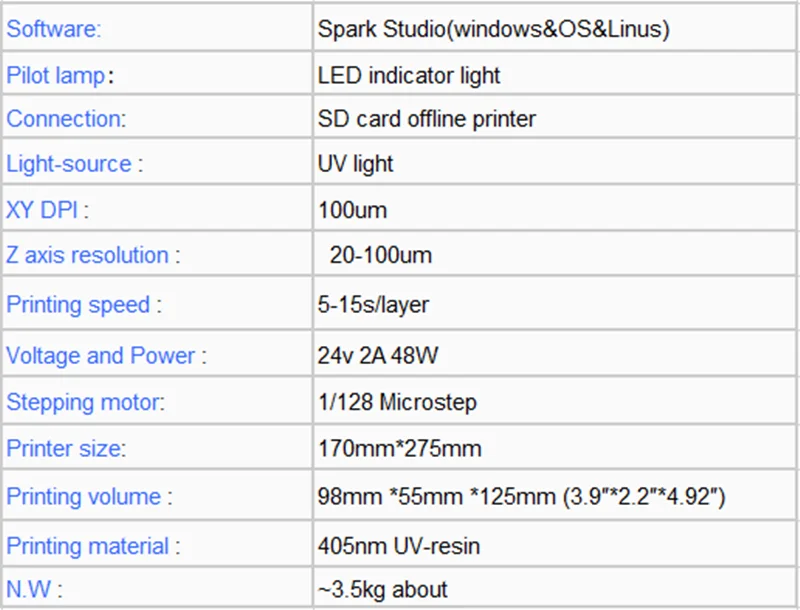This screenshot has width=800, height=610.
Task: Select the 3.5kg net weight value
Action: [x=382, y=590]
